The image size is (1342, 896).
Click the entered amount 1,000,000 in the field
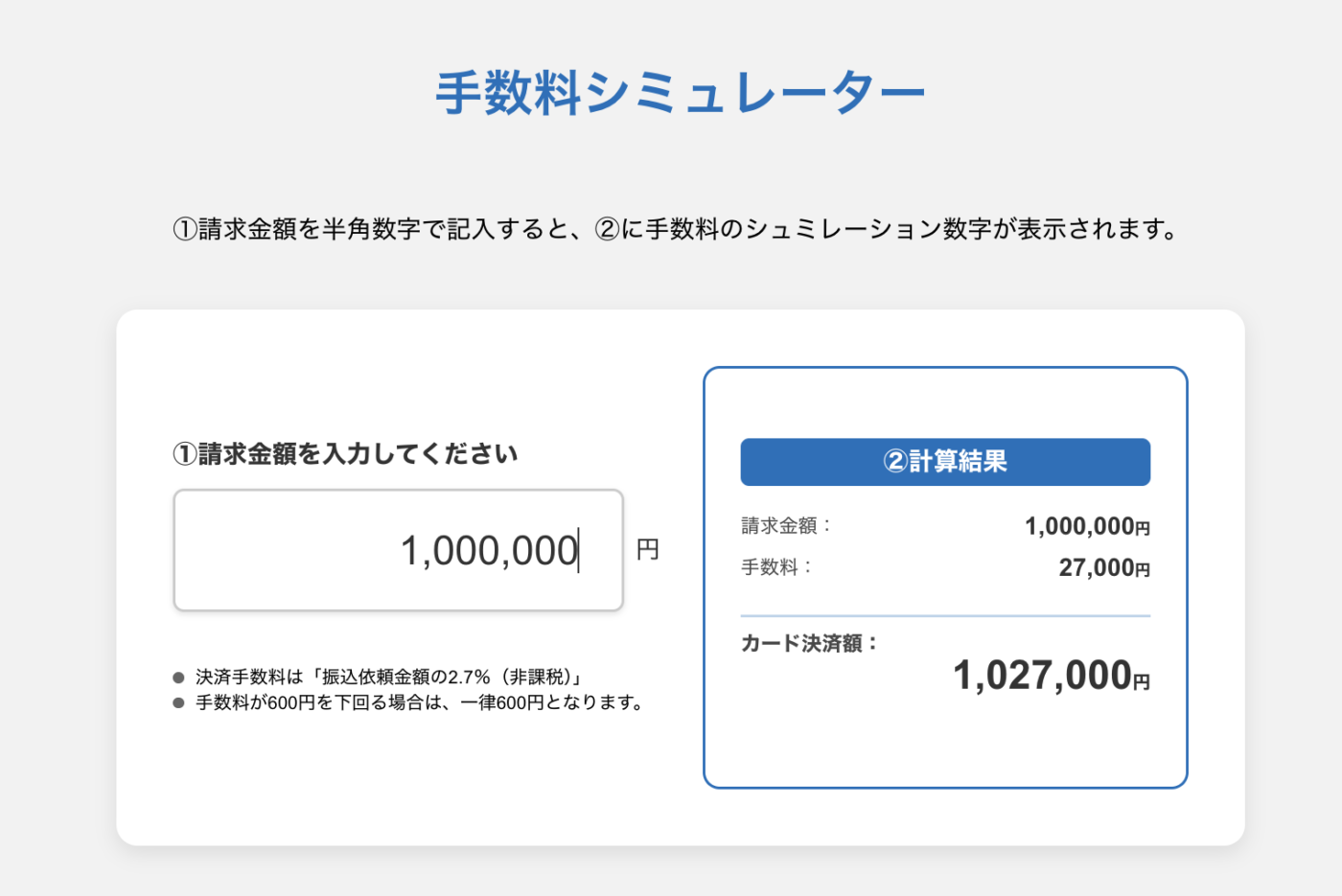[x=489, y=548]
